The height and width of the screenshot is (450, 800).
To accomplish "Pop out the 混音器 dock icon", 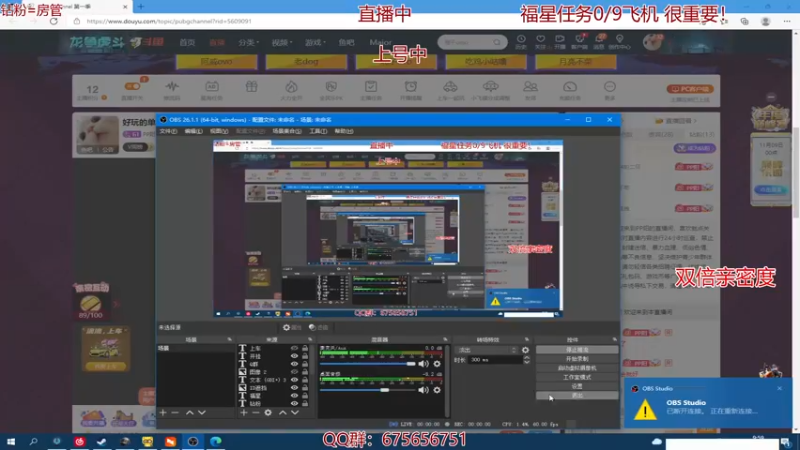I will [x=445, y=339].
